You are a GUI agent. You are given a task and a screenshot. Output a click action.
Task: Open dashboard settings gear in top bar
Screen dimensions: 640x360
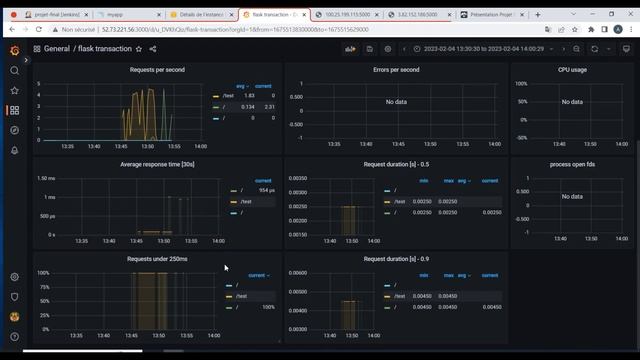(x=388, y=49)
